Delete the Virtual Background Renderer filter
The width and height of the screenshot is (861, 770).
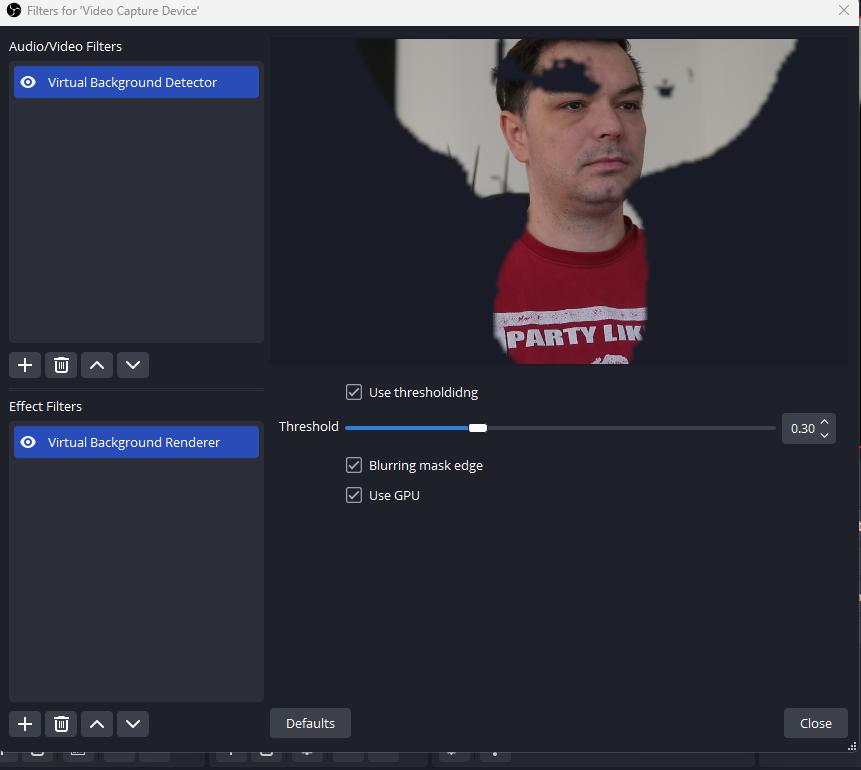[x=61, y=724]
